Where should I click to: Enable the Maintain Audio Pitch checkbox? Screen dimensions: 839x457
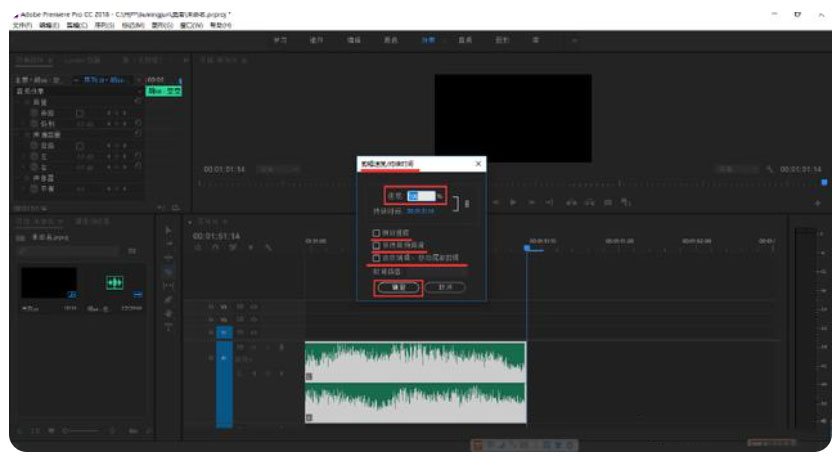pyautogui.click(x=377, y=245)
